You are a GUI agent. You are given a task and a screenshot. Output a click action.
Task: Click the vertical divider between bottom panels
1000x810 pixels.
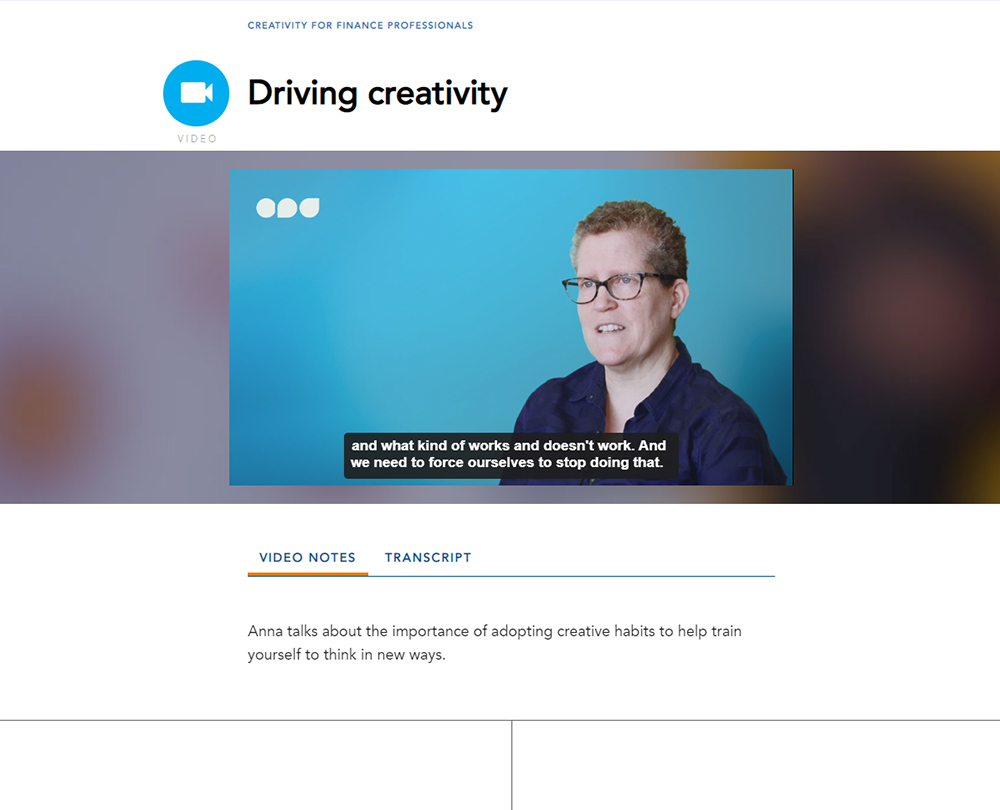[511, 765]
